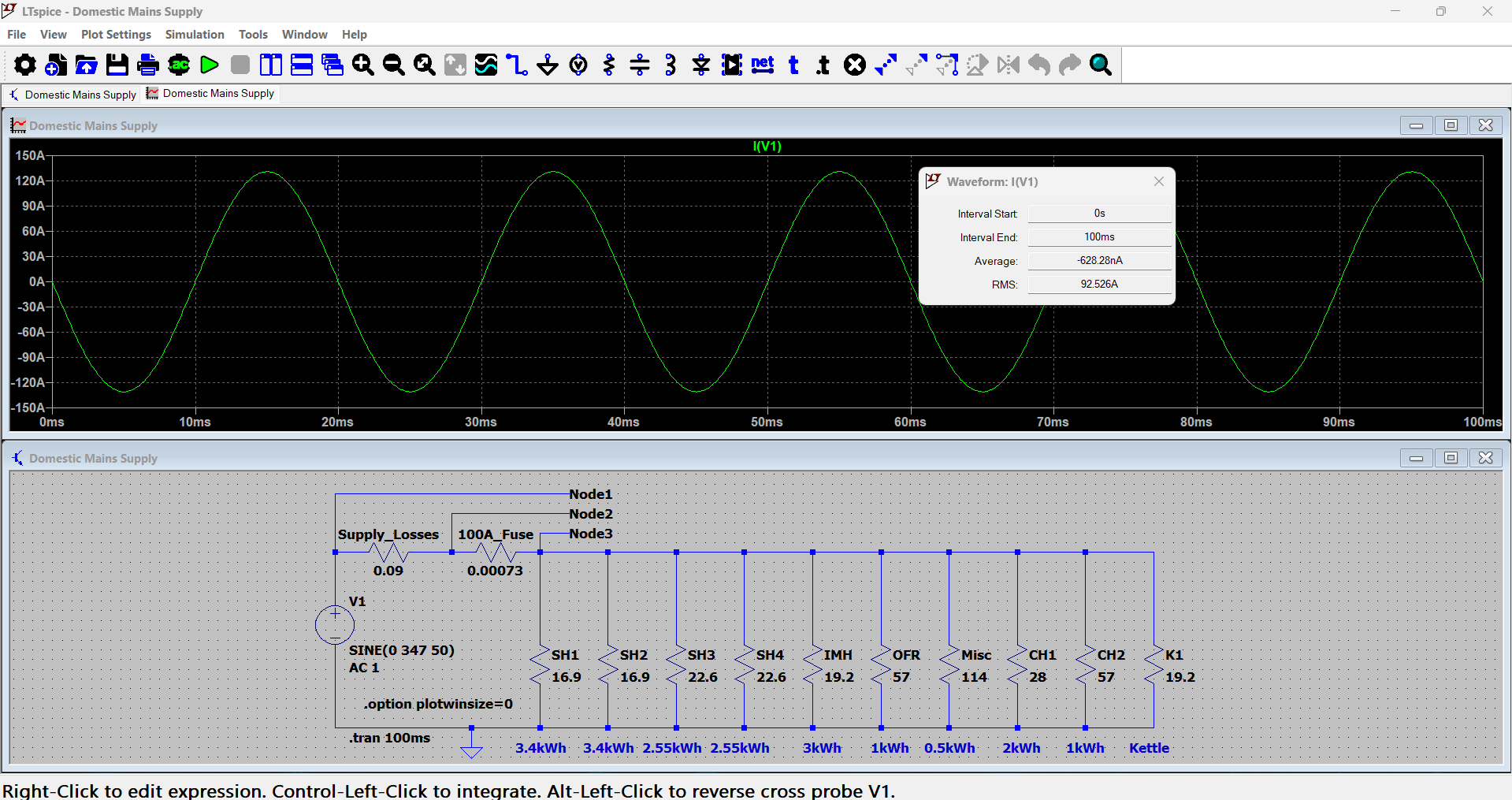Open the settings gear icon in toolbar
This screenshot has width=1512, height=800.
pyautogui.click(x=24, y=65)
